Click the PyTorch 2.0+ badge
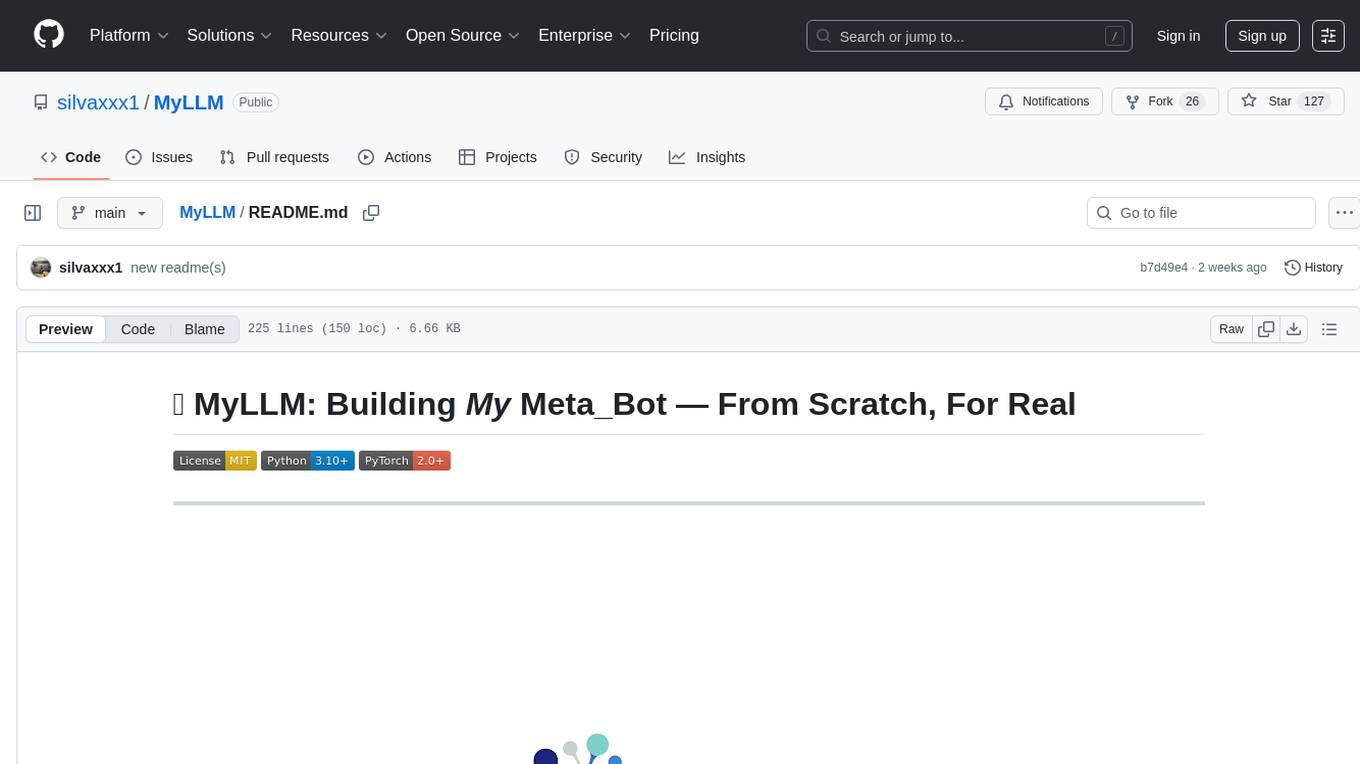The height and width of the screenshot is (764, 1360). (405, 460)
